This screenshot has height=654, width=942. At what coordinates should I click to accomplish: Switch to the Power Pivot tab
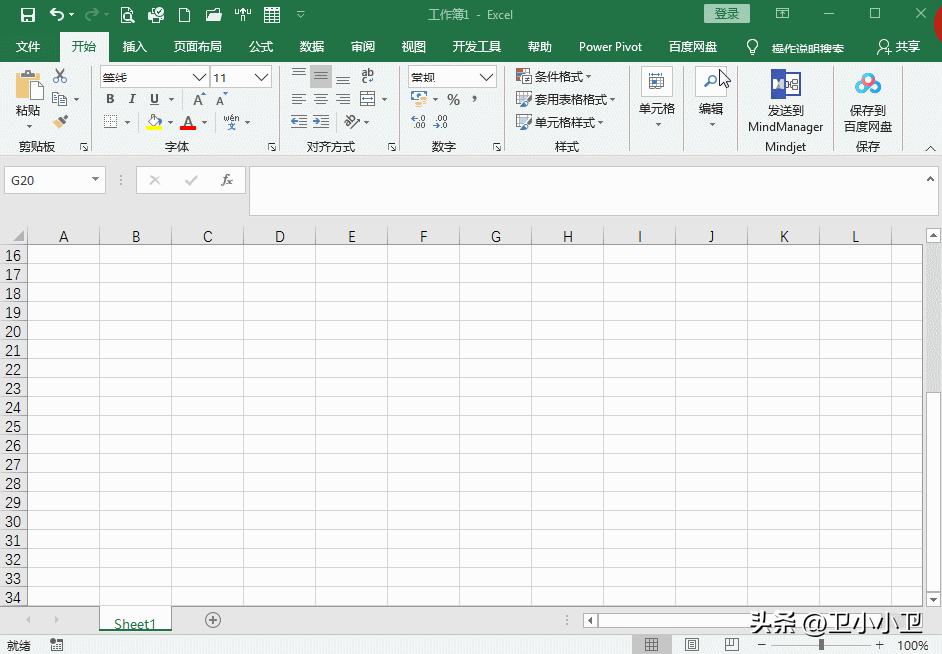click(610, 47)
